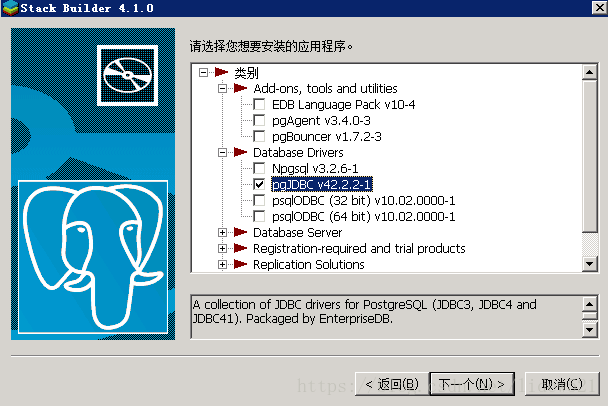Select psqlODBC (64 bit) v10.02.0000-1 label
This screenshot has width=608, height=406.
(x=363, y=216)
